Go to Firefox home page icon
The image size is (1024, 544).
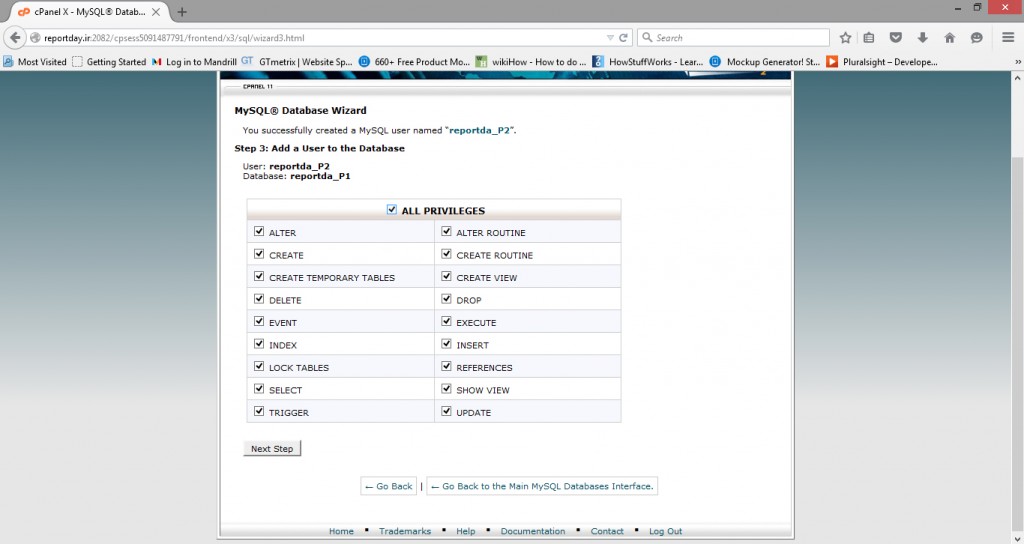[x=949, y=38]
